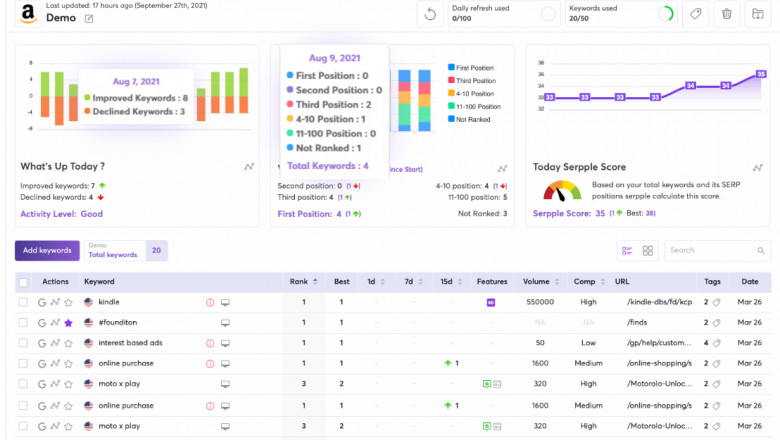
Task: Sort by the Comp column header
Action: pos(587,282)
